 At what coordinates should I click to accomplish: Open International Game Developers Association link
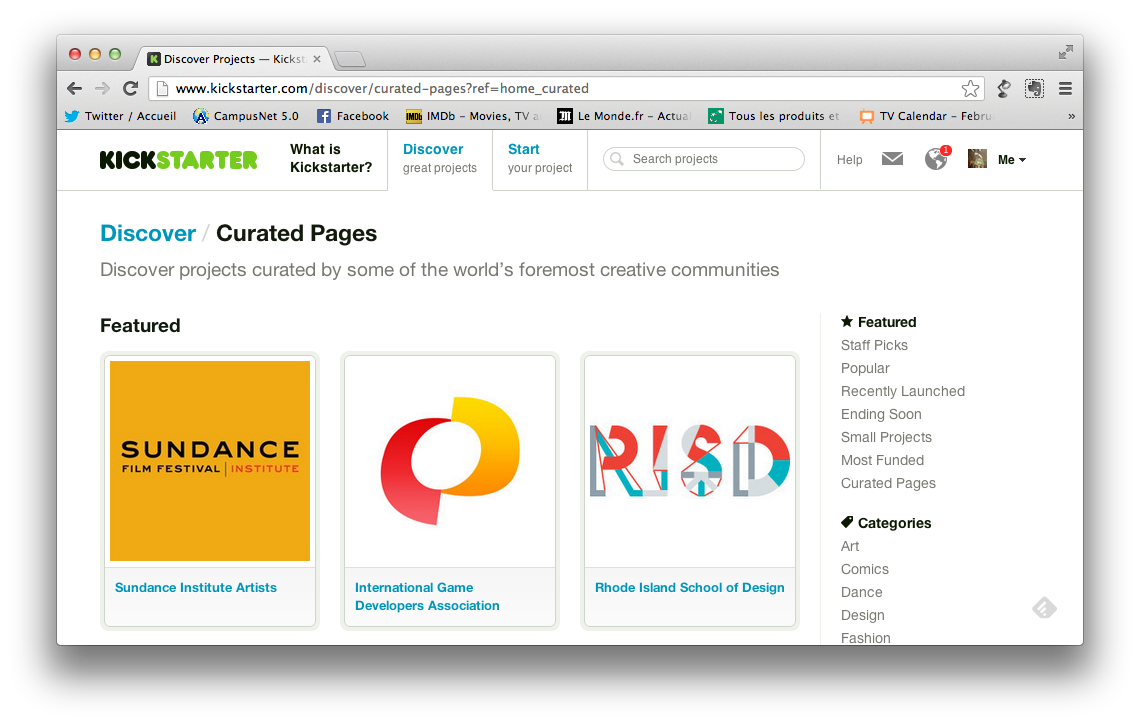click(x=427, y=596)
